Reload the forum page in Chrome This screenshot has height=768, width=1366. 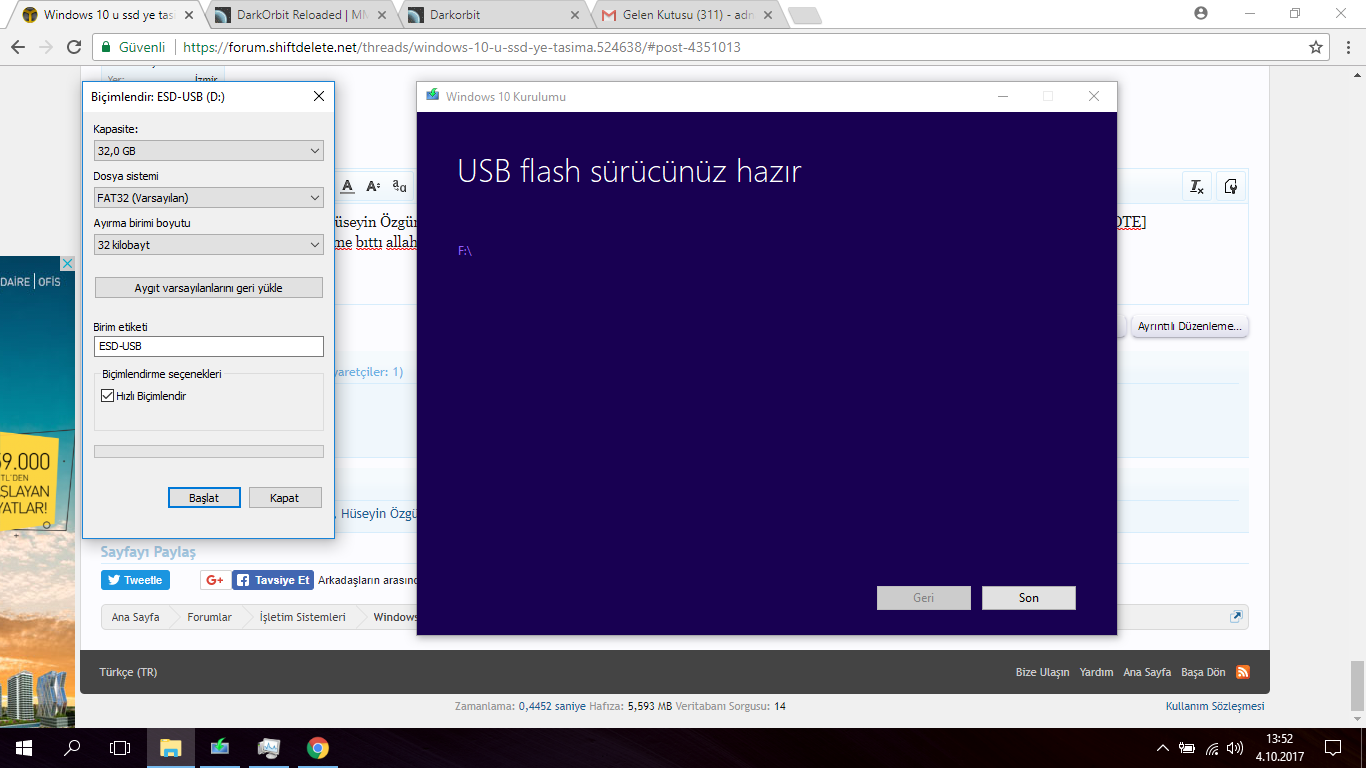pyautogui.click(x=74, y=47)
